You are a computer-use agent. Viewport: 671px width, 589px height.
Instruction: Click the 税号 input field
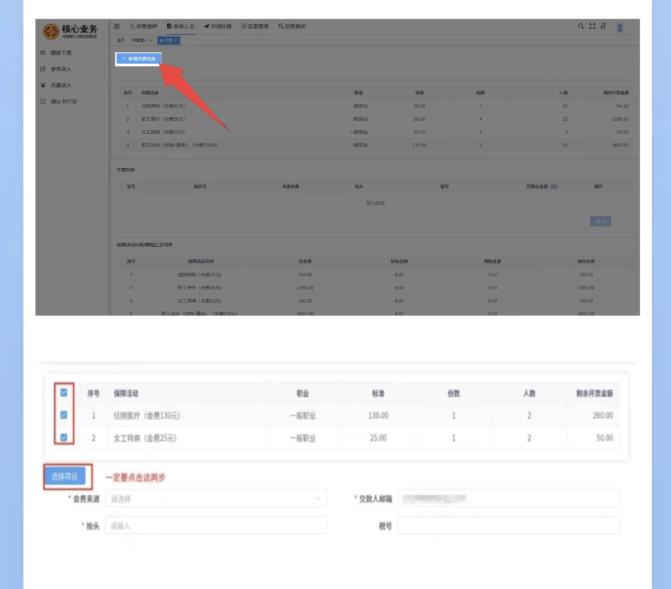point(508,525)
